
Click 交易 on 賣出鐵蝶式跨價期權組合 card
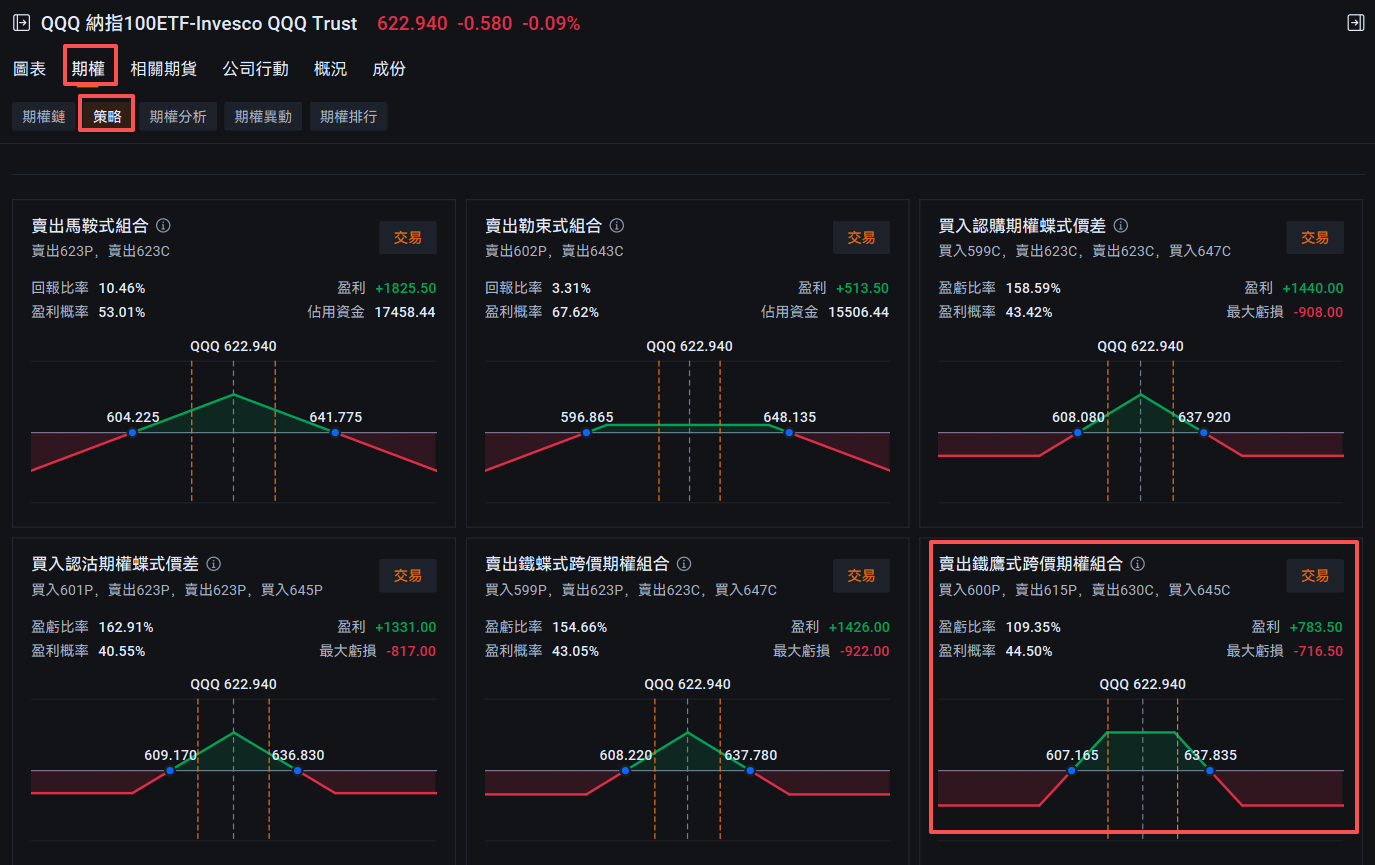(861, 575)
